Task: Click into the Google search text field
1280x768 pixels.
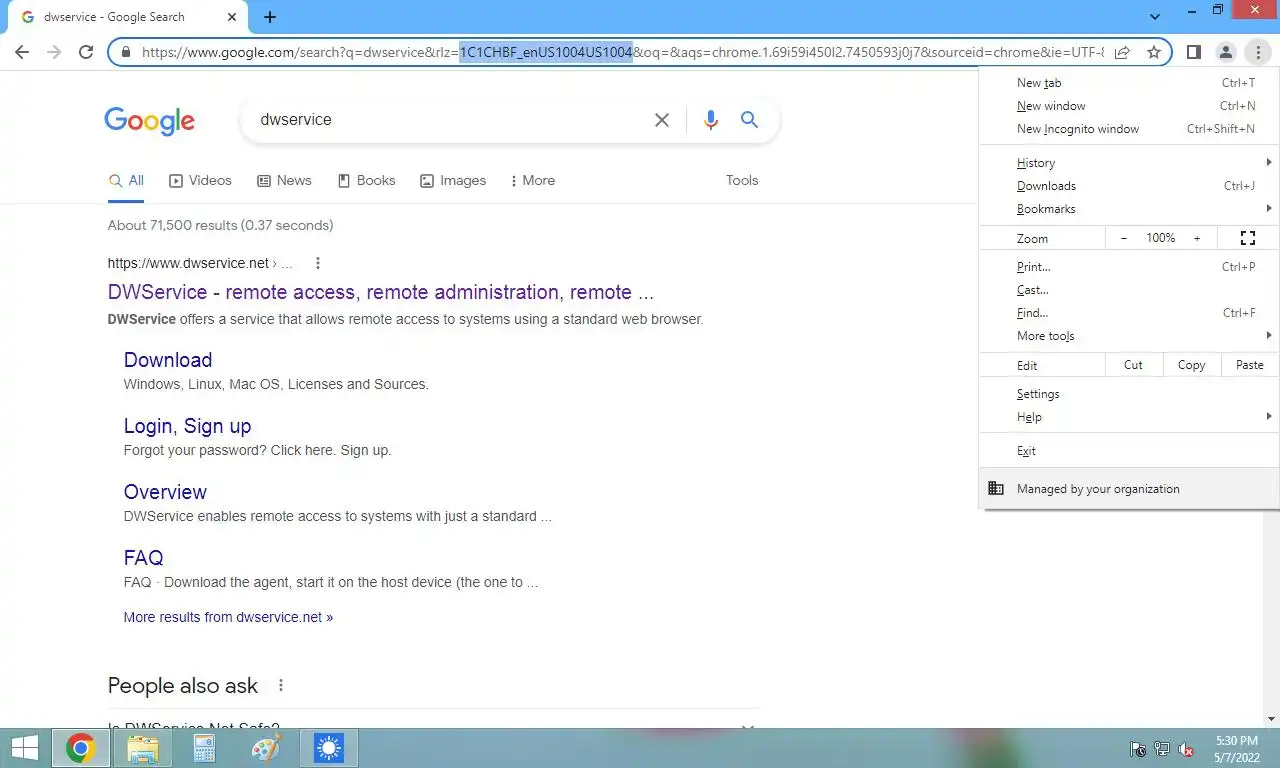Action: [x=450, y=120]
